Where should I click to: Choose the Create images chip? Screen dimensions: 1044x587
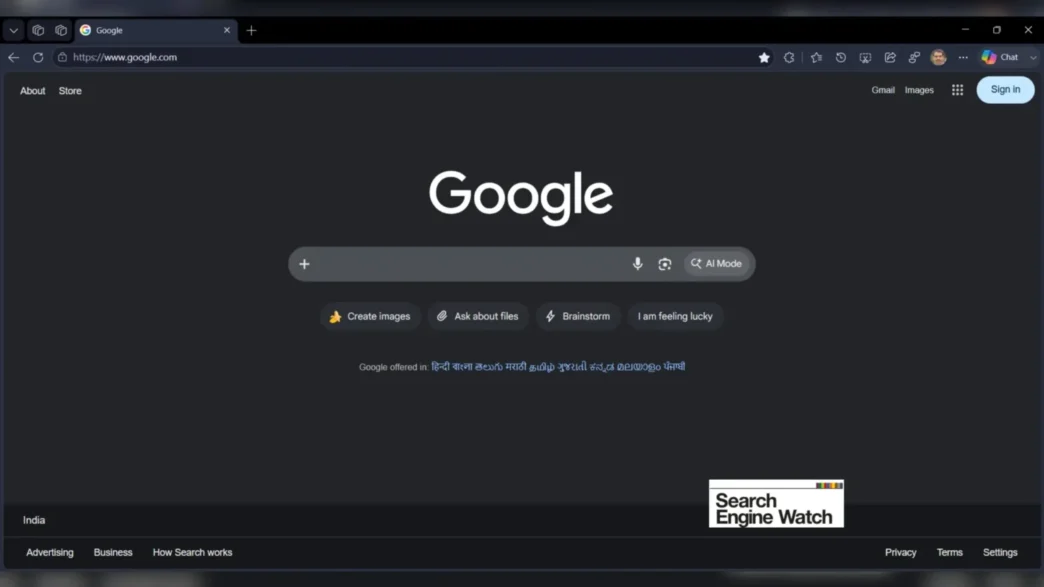370,316
